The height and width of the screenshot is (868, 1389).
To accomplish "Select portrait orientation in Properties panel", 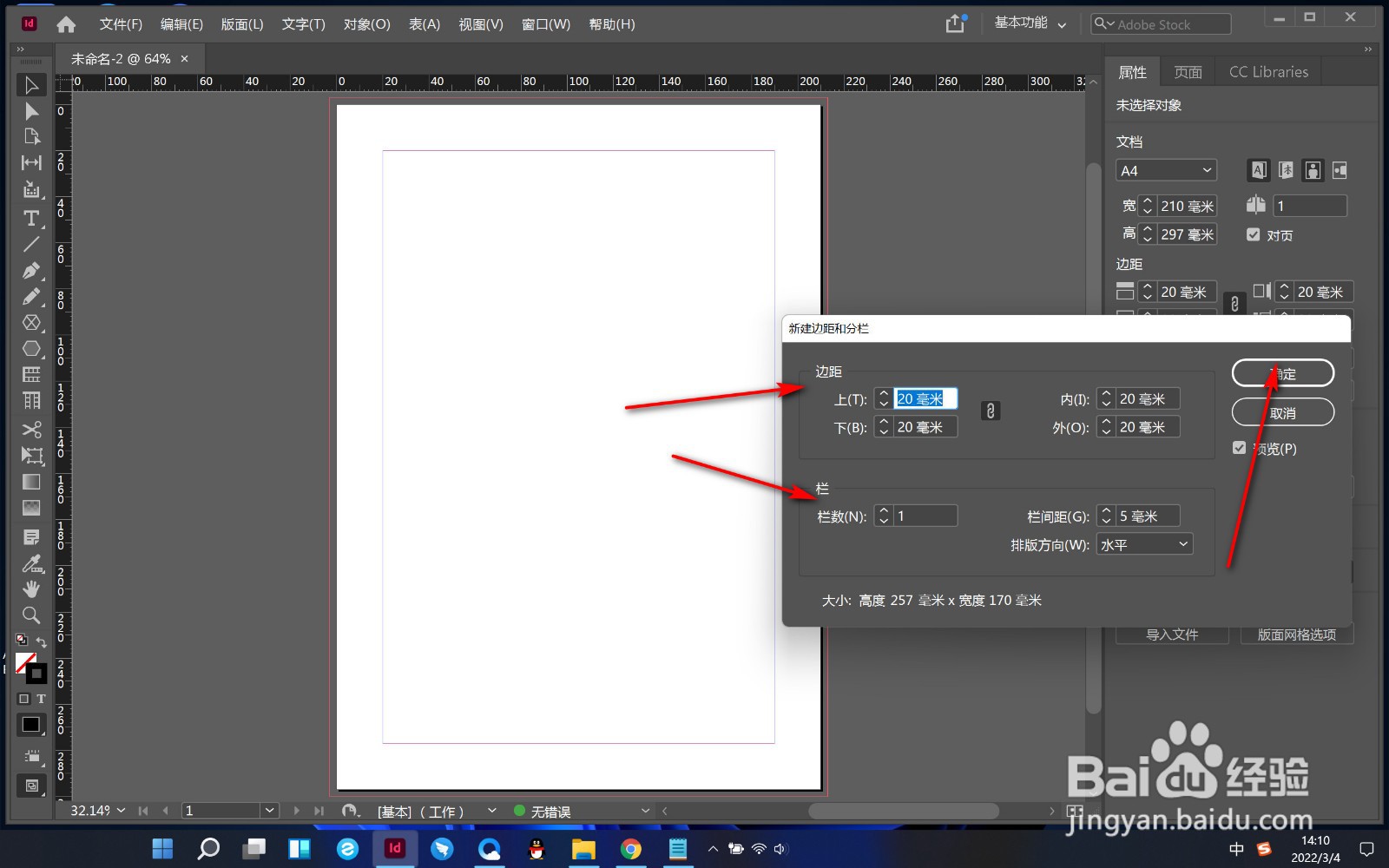I will pyautogui.click(x=1313, y=170).
